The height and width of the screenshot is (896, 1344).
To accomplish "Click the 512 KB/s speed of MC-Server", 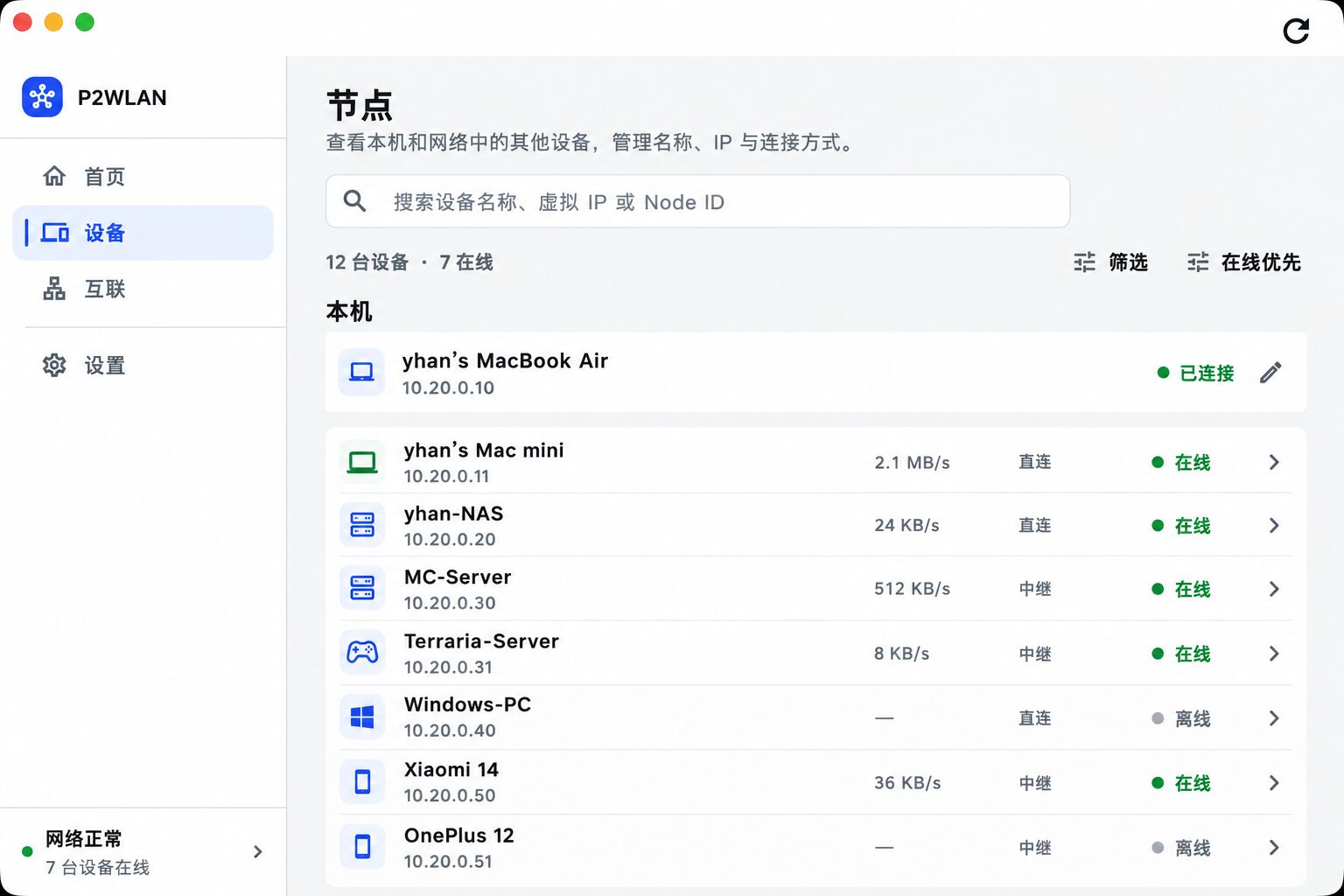I will coord(912,589).
